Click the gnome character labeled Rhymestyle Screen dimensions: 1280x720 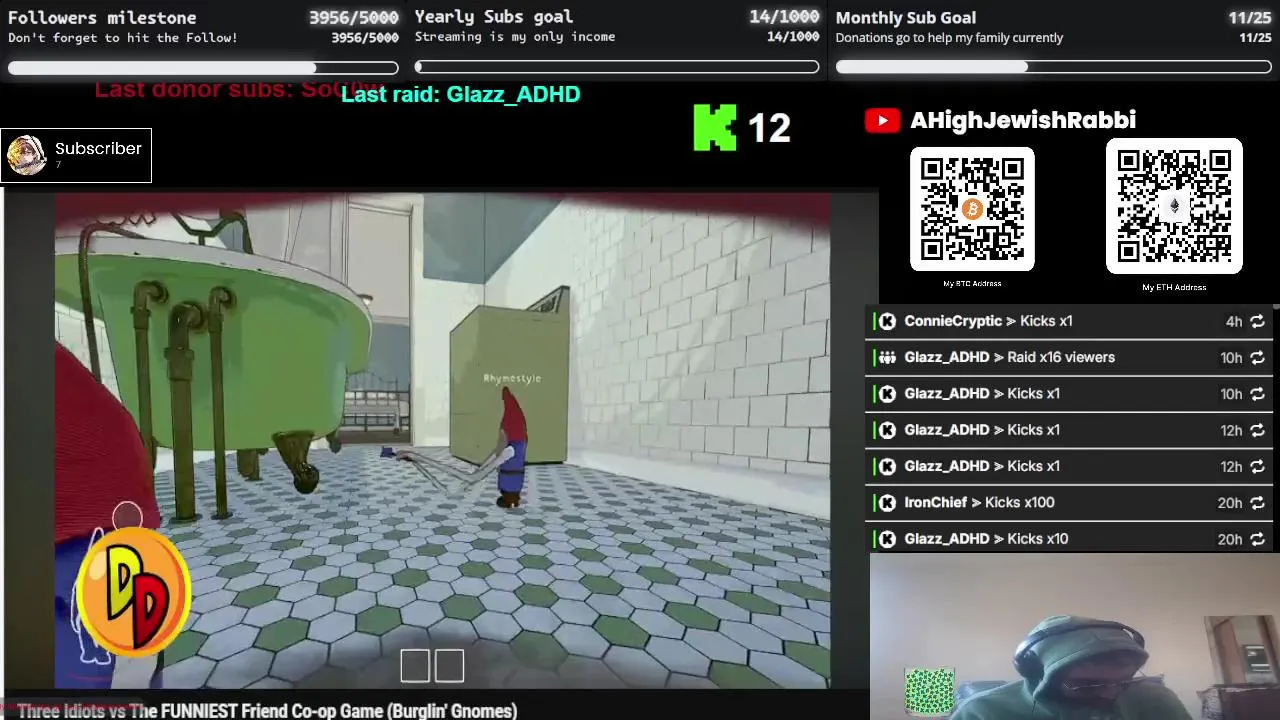[509, 448]
